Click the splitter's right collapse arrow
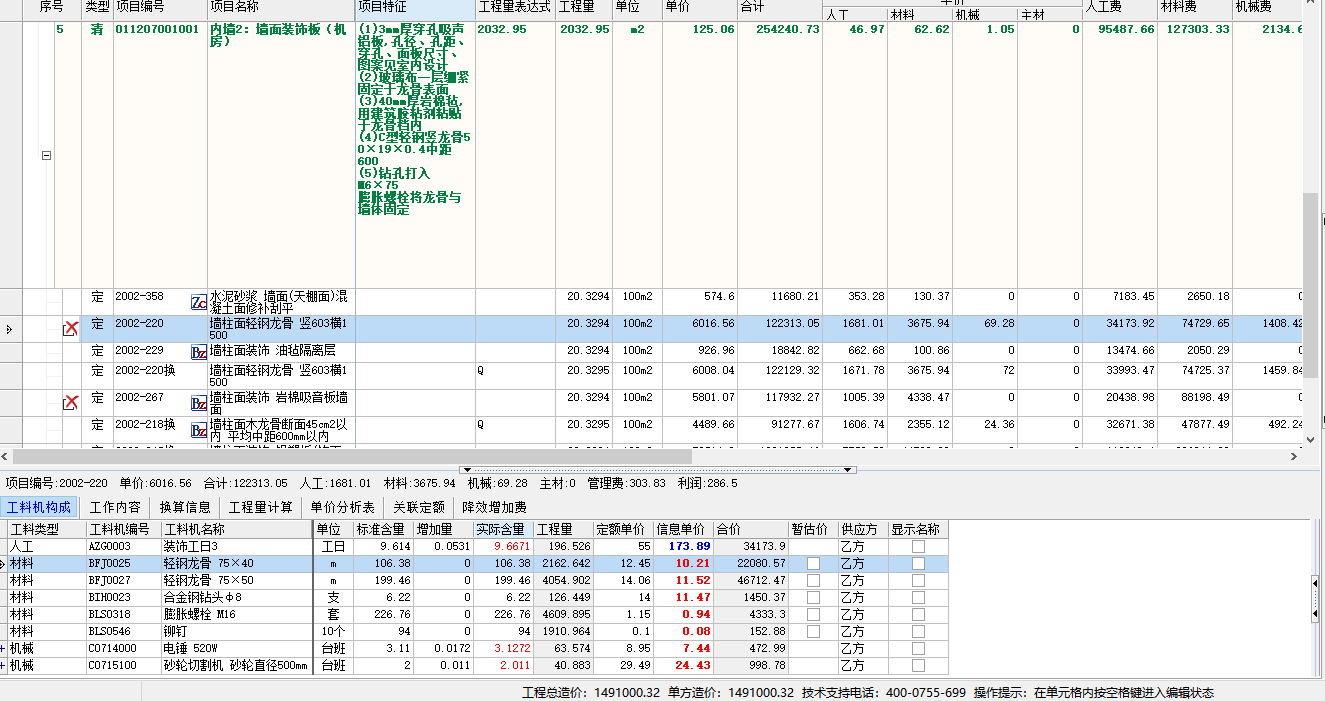The image size is (1325, 701). (x=849, y=469)
